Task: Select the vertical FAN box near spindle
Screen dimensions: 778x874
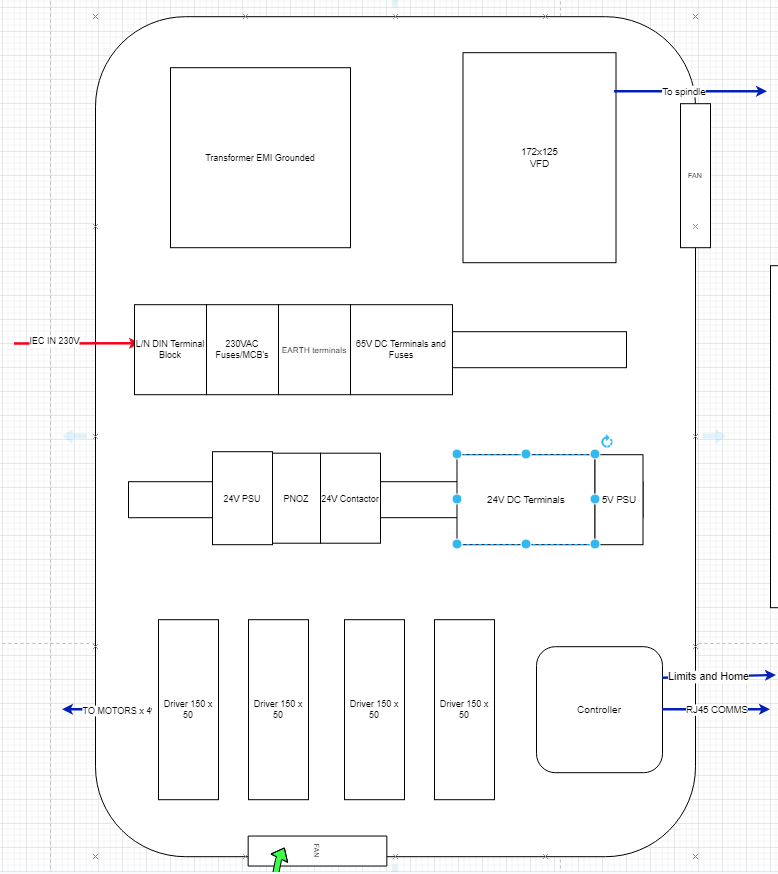Action: [x=695, y=175]
